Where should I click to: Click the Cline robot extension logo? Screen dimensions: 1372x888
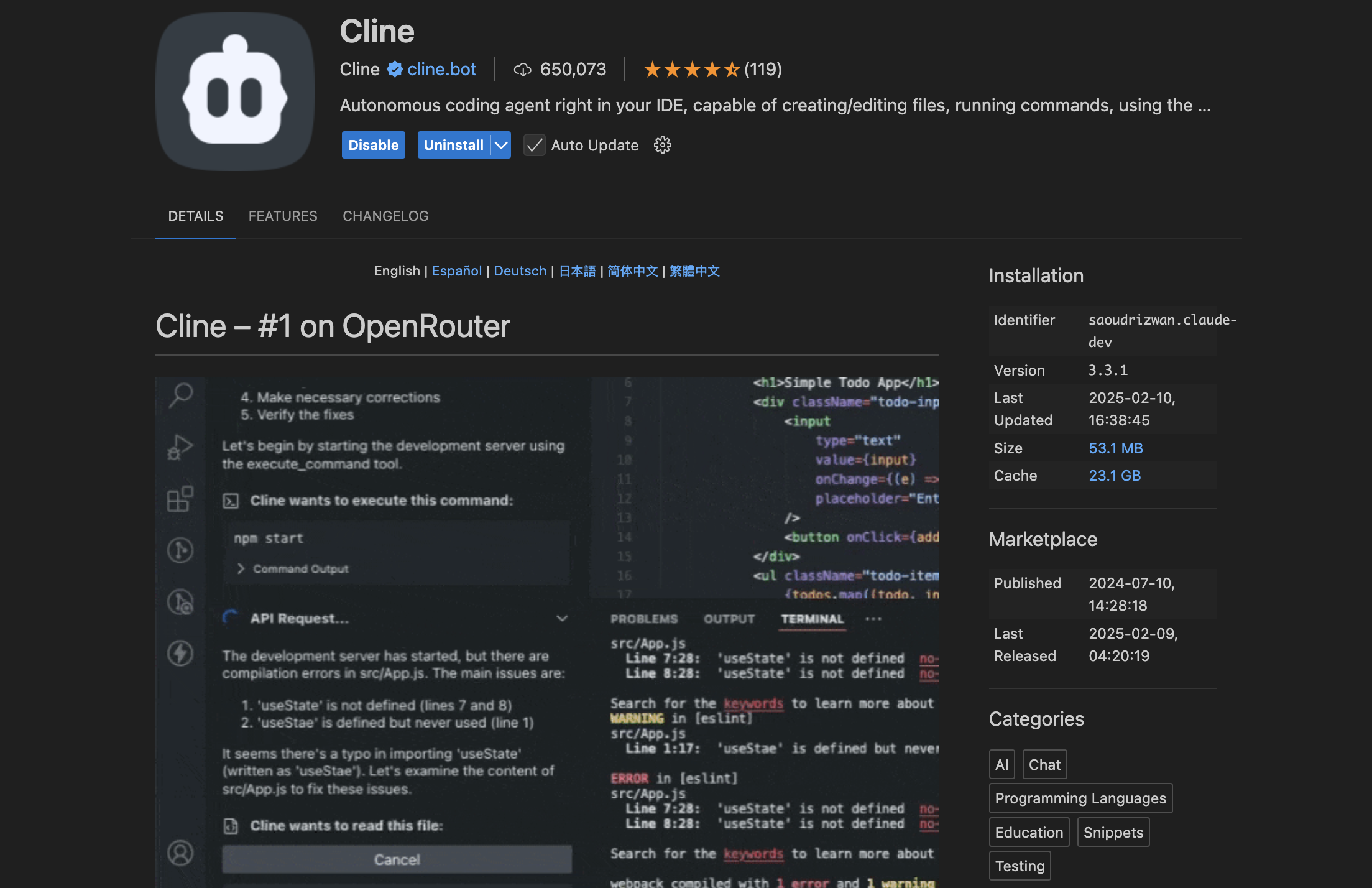(235, 91)
